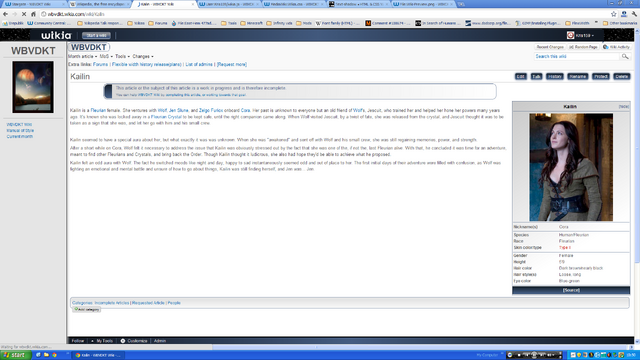Open the Chrome wrench menu
The image size is (640, 360).
coord(634,14)
